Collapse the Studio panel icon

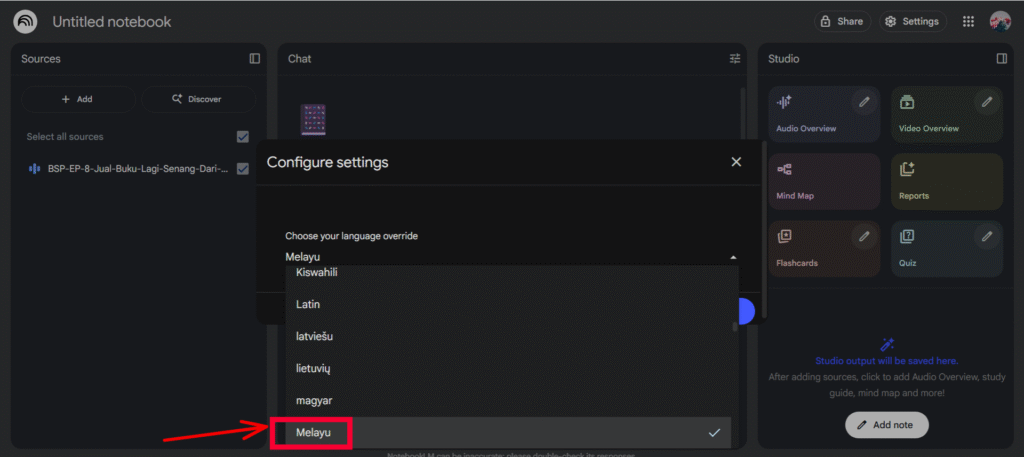point(1001,59)
